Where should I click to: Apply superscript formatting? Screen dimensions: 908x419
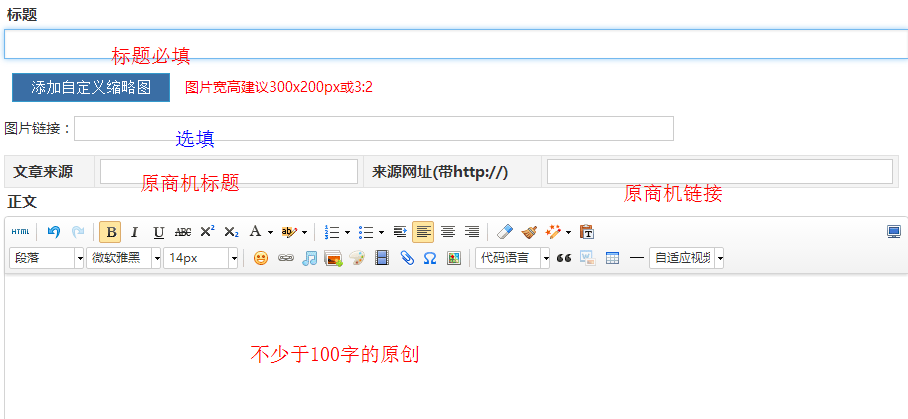click(x=207, y=232)
